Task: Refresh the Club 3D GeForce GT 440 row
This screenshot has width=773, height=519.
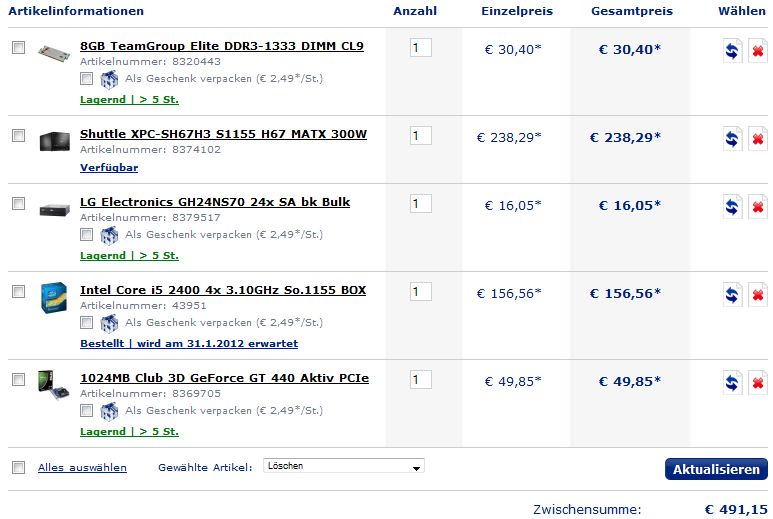Action: [x=733, y=382]
